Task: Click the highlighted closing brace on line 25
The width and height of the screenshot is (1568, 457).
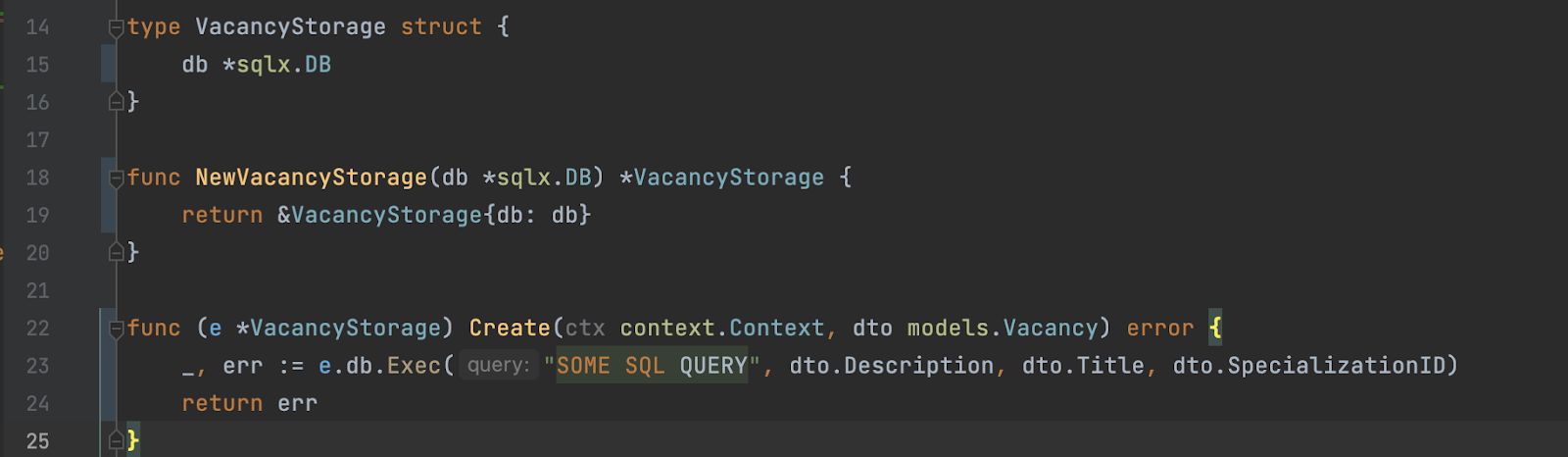Action: (133, 440)
